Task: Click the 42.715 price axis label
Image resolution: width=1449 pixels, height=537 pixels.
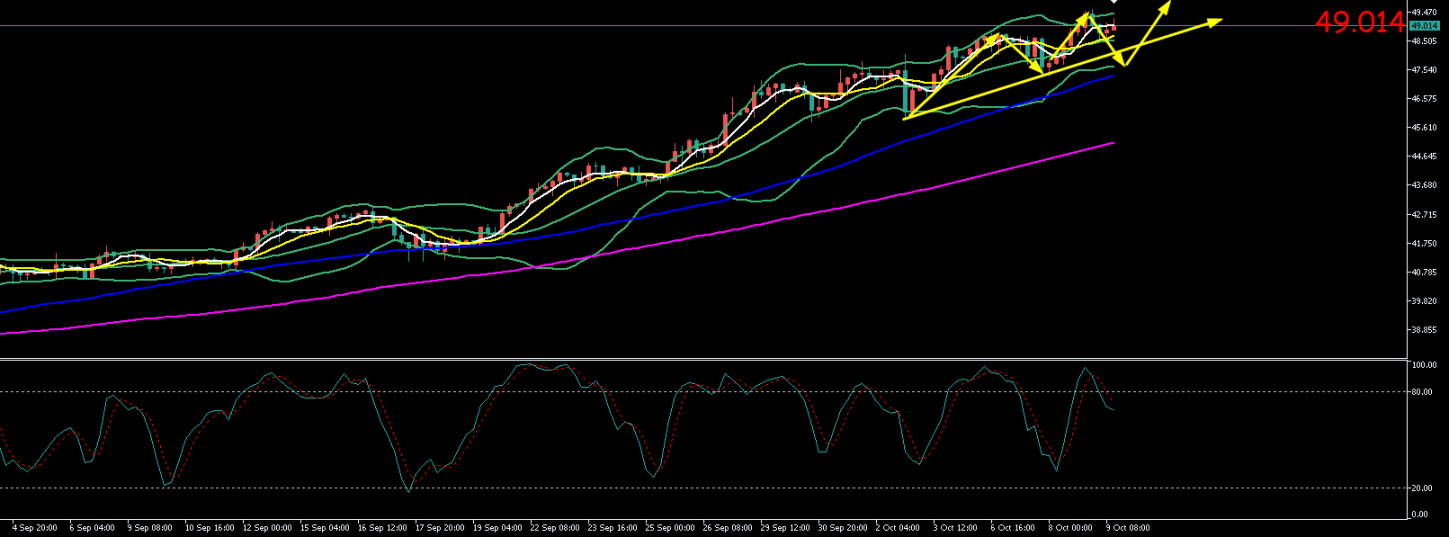Action: point(1423,214)
